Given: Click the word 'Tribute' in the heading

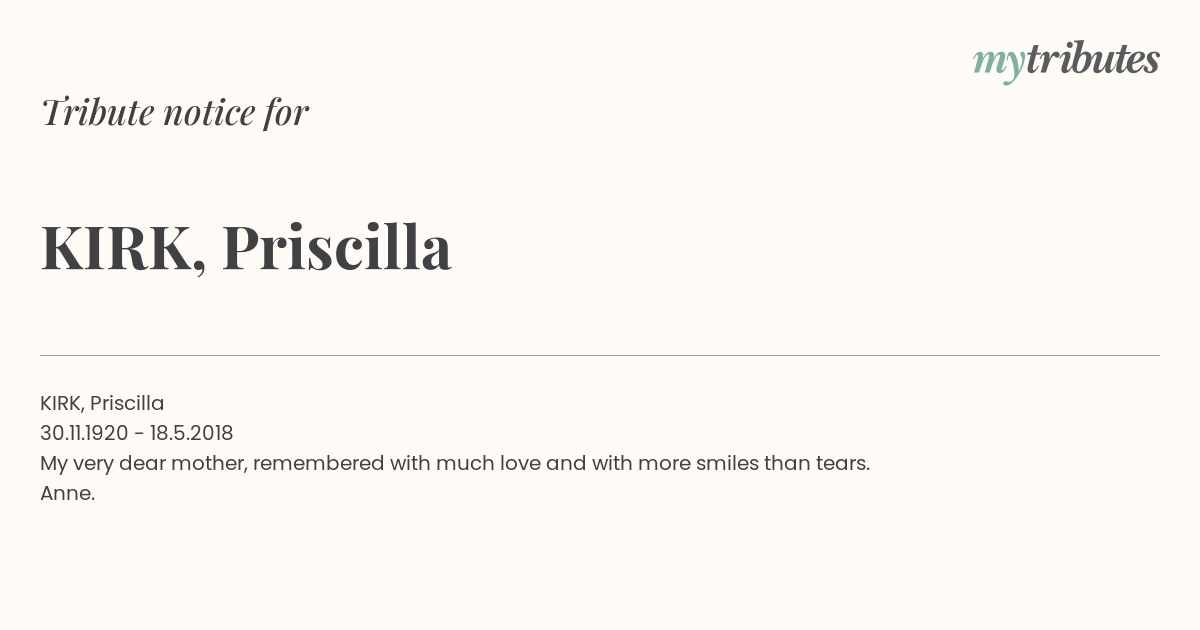Looking at the screenshot, I should [98, 112].
